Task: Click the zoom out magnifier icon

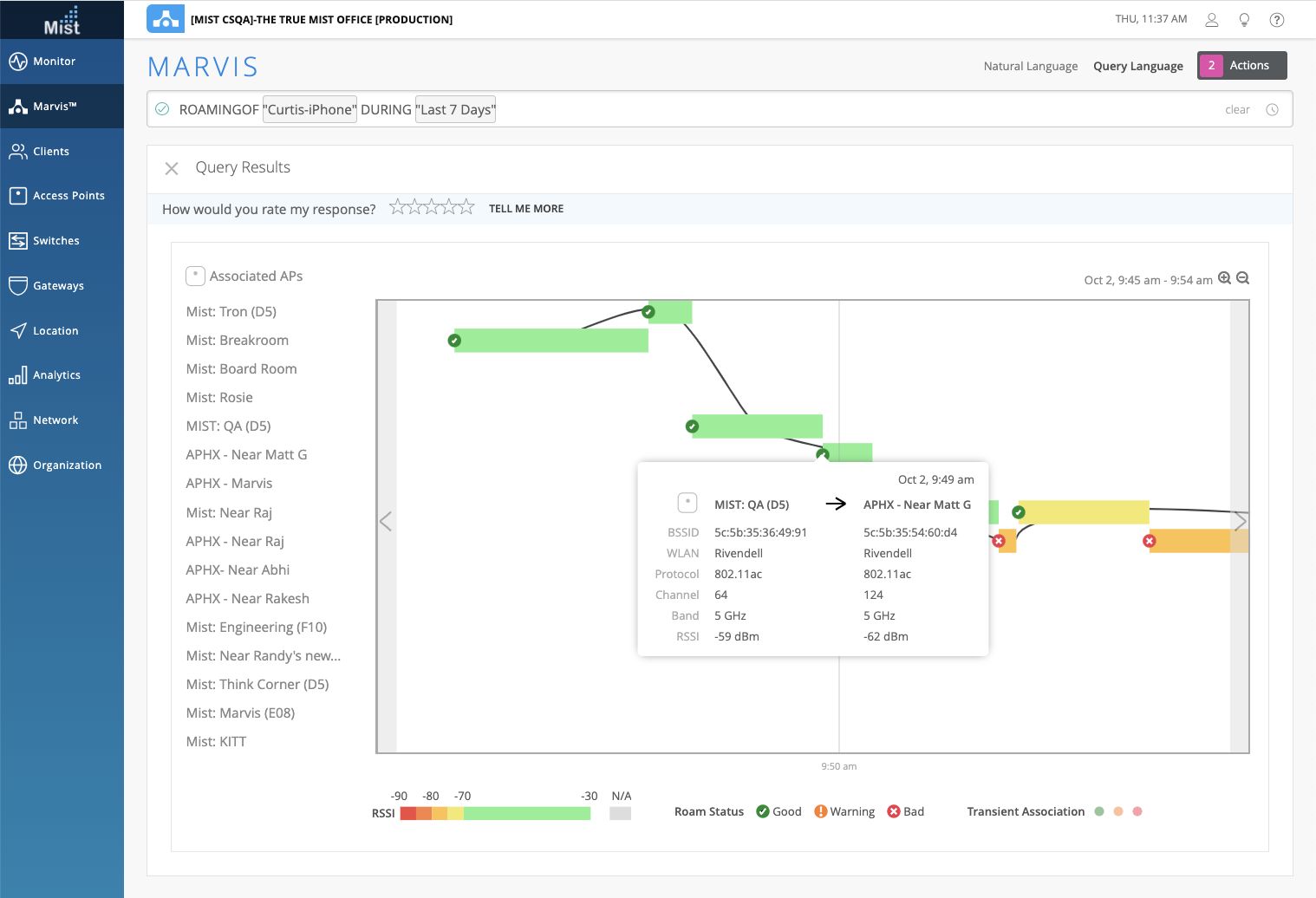Action: click(1242, 278)
